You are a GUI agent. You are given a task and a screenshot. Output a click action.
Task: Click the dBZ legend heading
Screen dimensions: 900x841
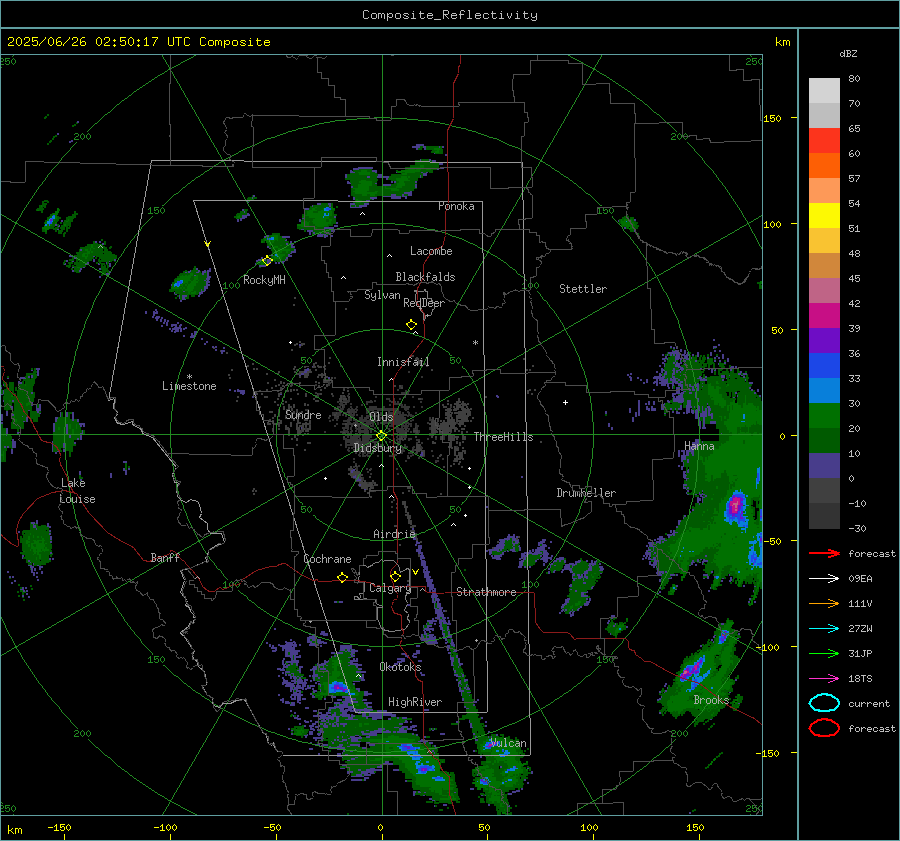tap(848, 53)
